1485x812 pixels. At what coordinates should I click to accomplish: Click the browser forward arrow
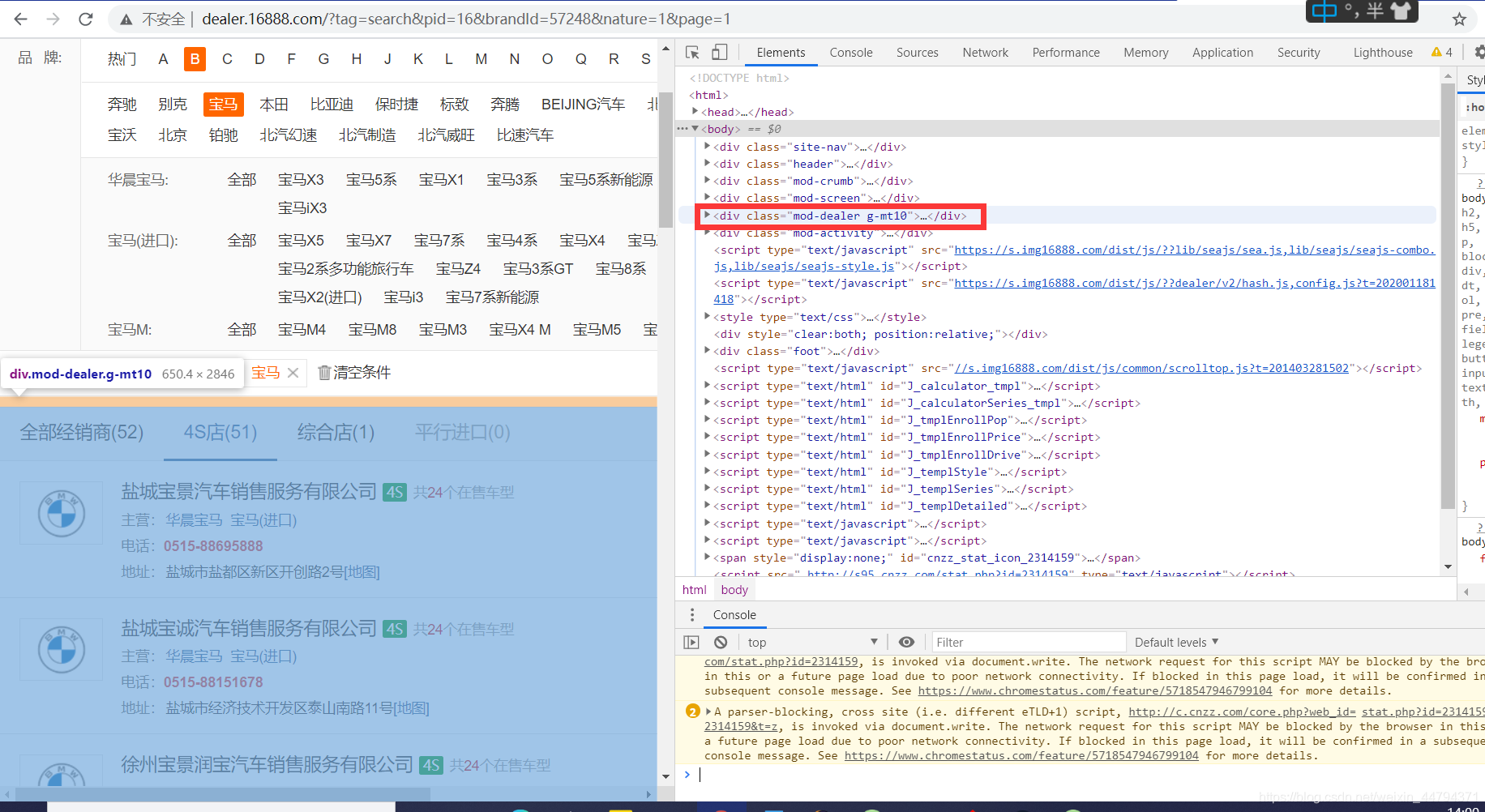point(53,19)
